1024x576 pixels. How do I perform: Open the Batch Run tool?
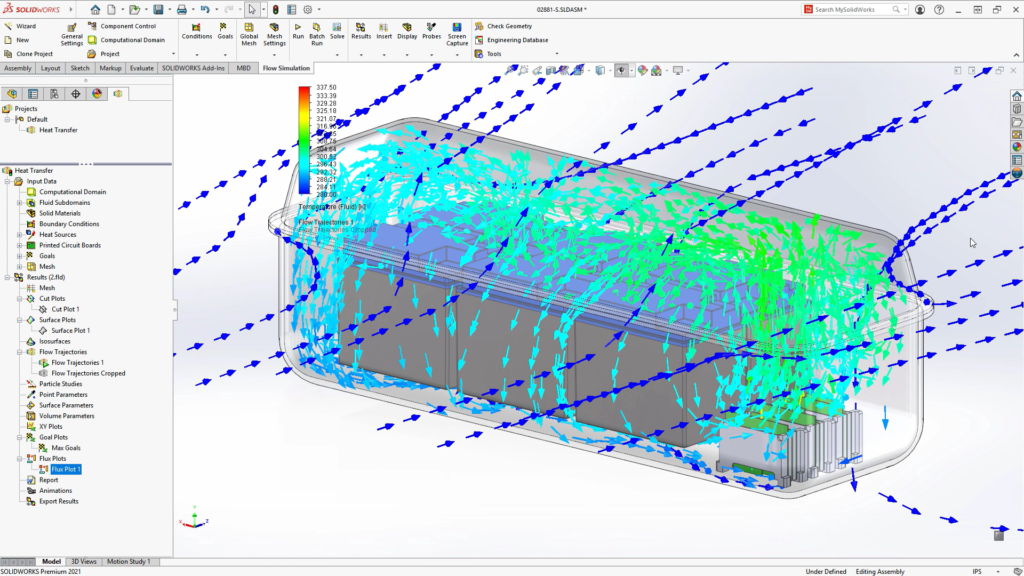(x=317, y=33)
